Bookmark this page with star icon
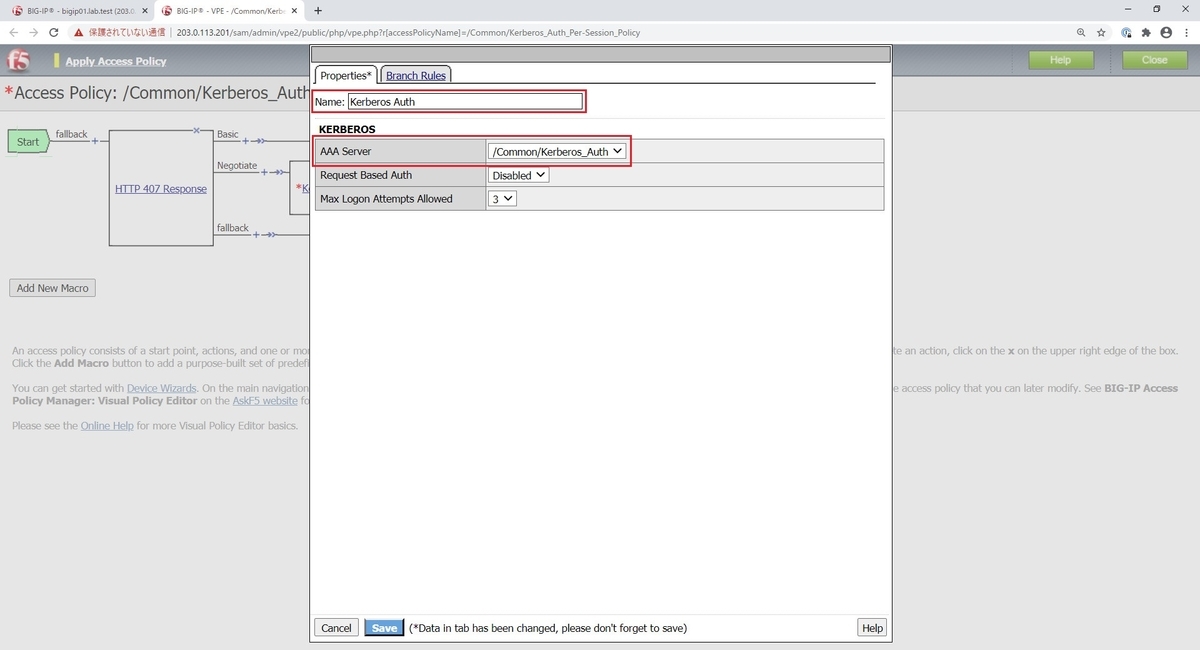Image resolution: width=1200 pixels, height=650 pixels. (x=1101, y=32)
